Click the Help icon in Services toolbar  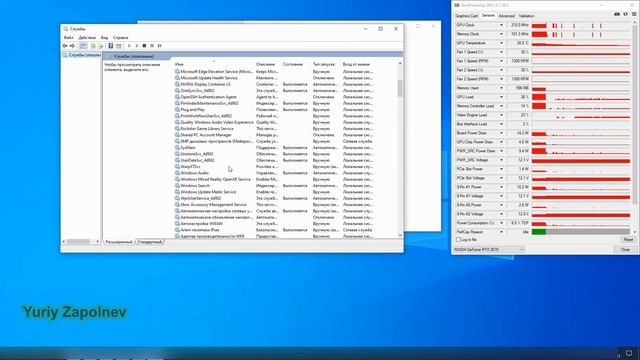click(111, 46)
